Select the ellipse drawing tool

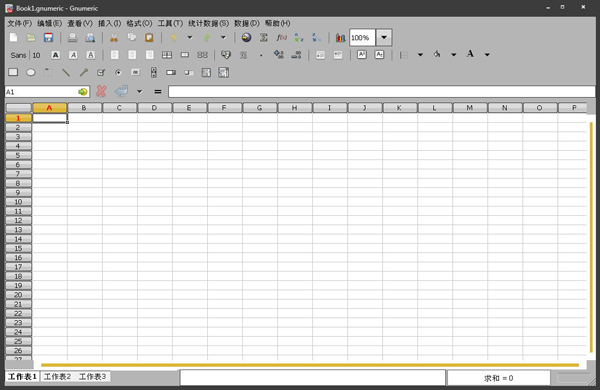pyautogui.click(x=31, y=72)
